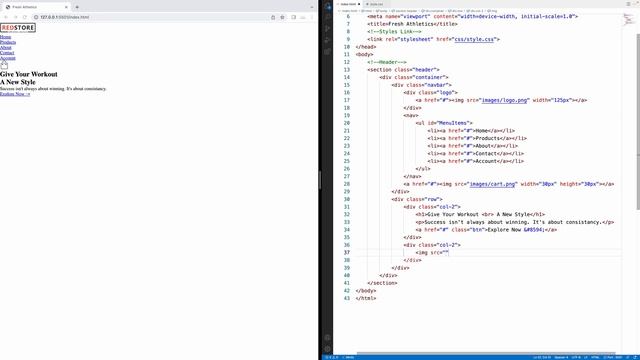Open the Home link on the webpage

point(5,37)
